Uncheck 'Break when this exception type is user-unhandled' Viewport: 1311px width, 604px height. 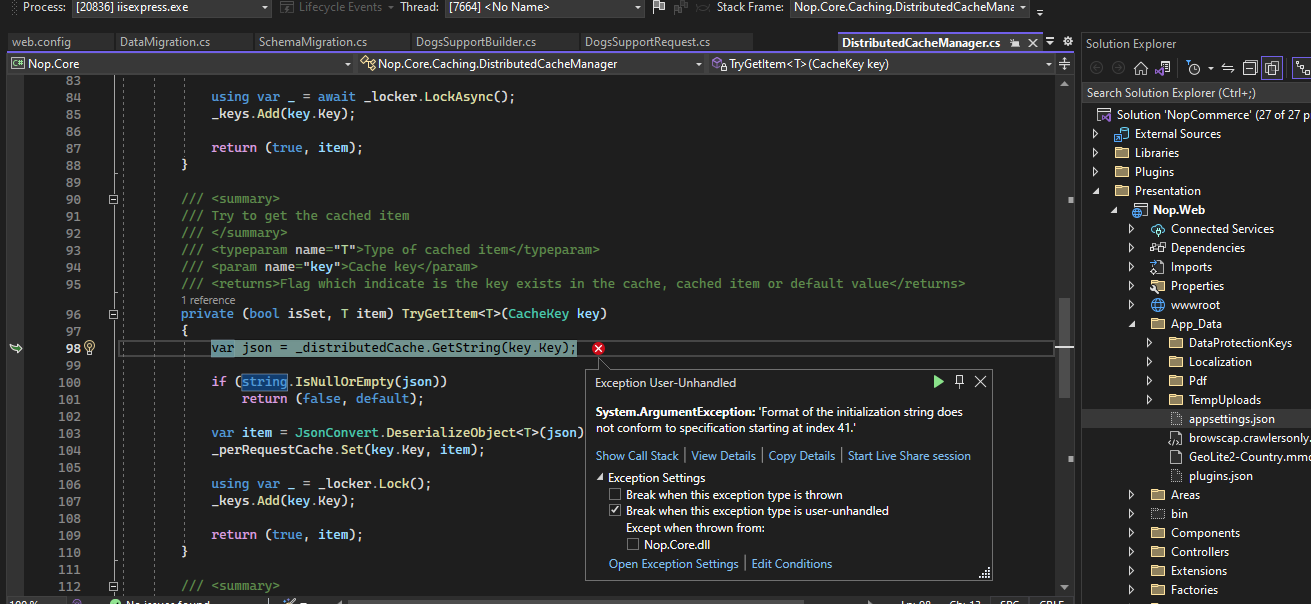tap(616, 511)
